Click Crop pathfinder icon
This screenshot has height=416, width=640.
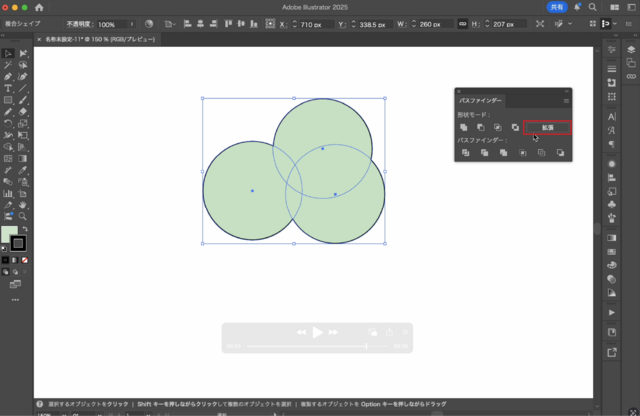pos(522,153)
